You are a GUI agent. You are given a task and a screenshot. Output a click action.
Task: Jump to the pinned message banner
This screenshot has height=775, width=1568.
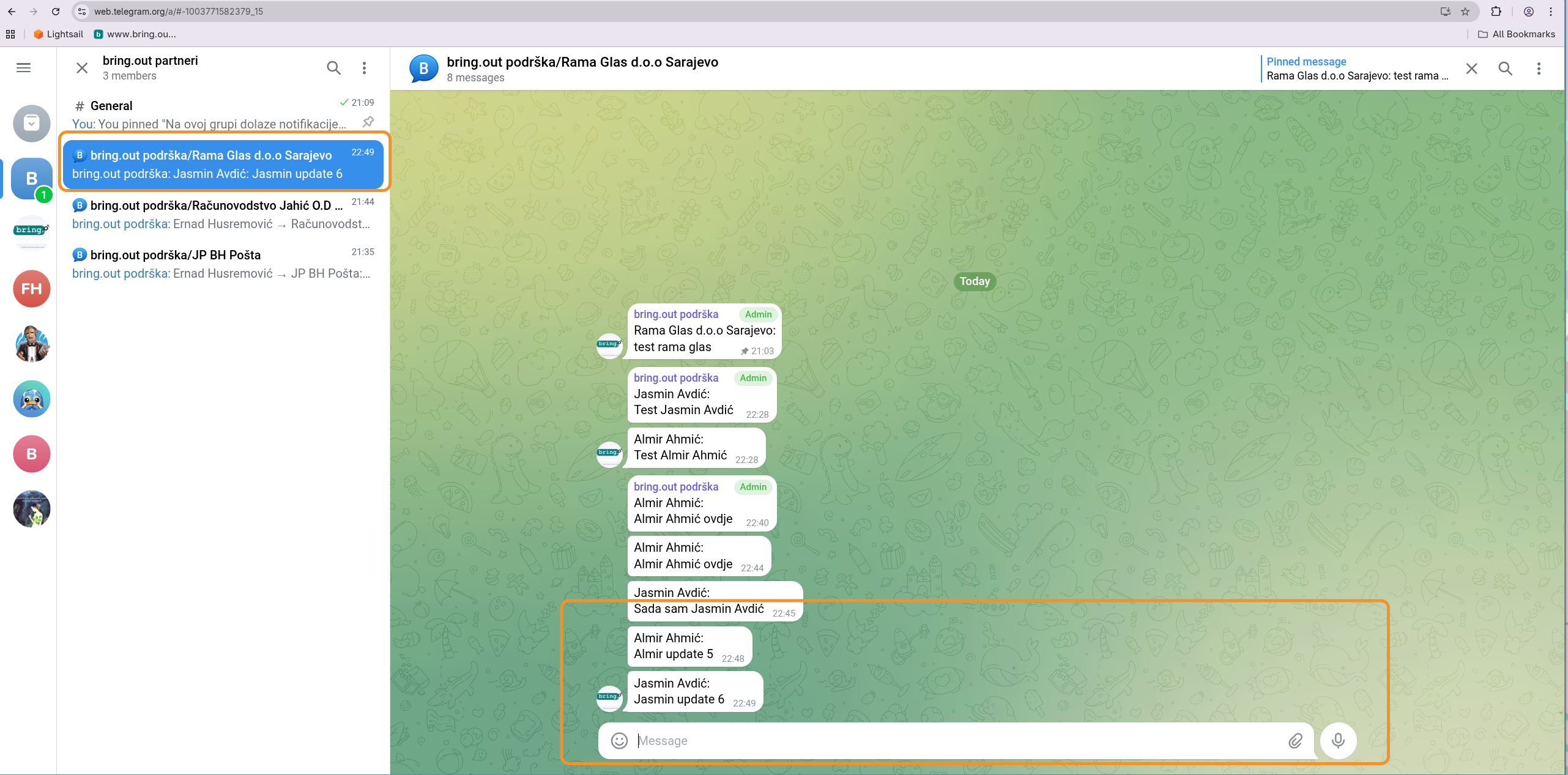[1356, 69]
